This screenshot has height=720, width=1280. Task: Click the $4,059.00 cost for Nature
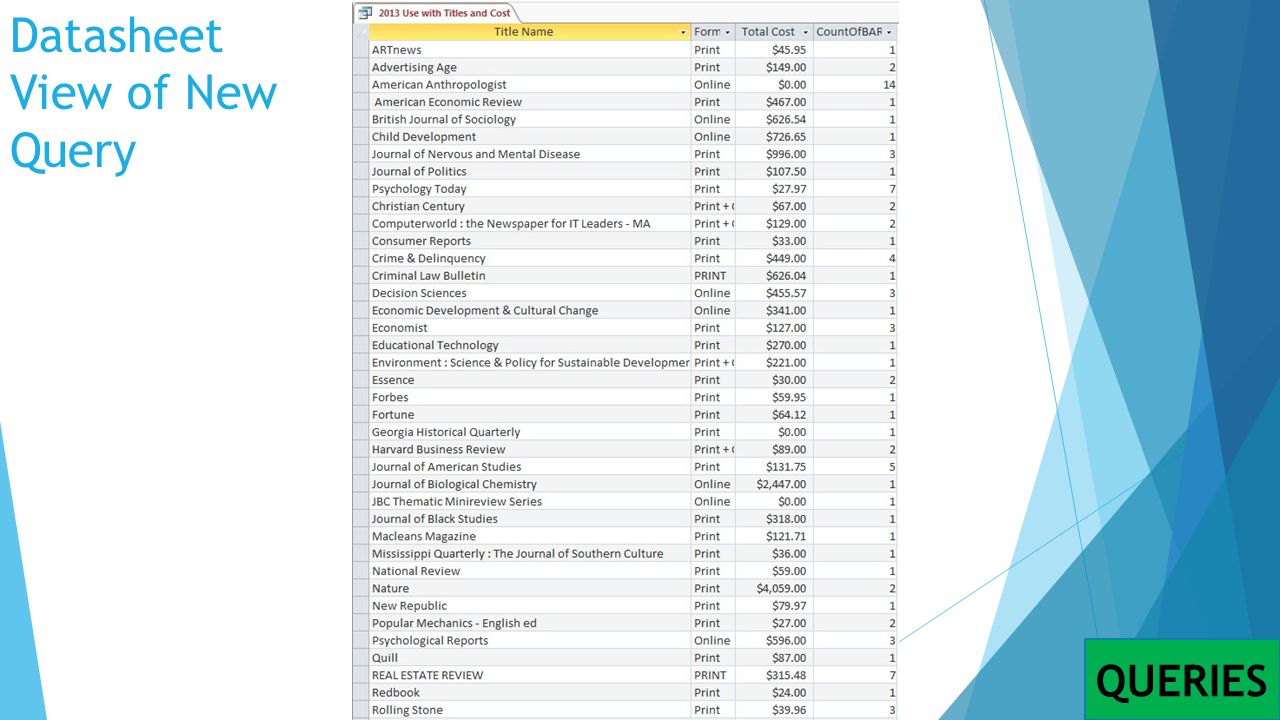774,588
